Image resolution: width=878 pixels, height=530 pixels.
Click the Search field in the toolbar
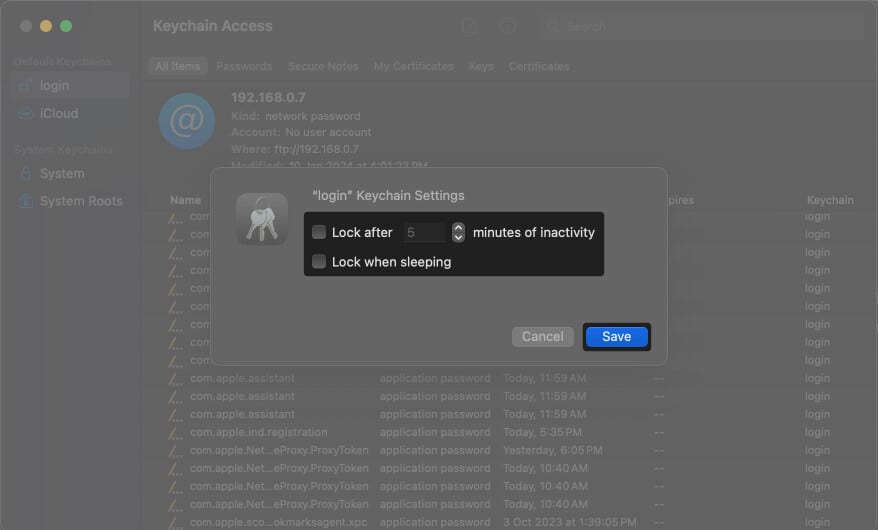[x=703, y=26]
